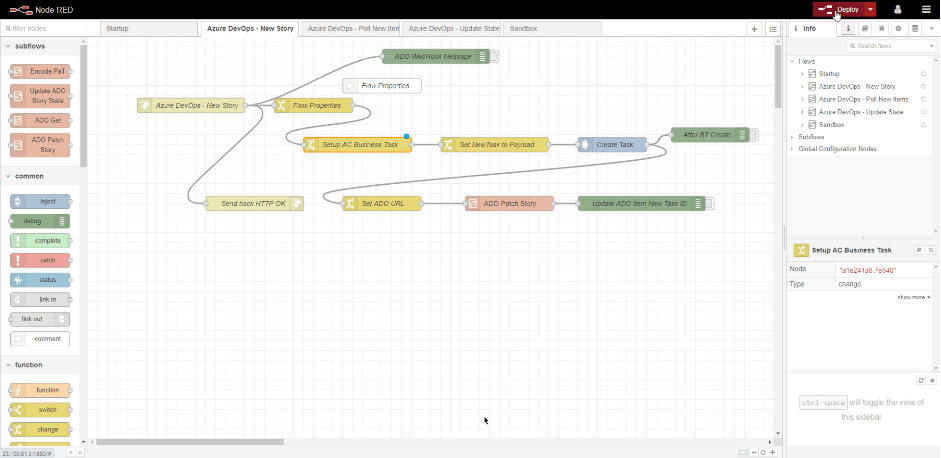941x458 pixels.
Task: Collapse the common palette category
Action: (x=40, y=176)
